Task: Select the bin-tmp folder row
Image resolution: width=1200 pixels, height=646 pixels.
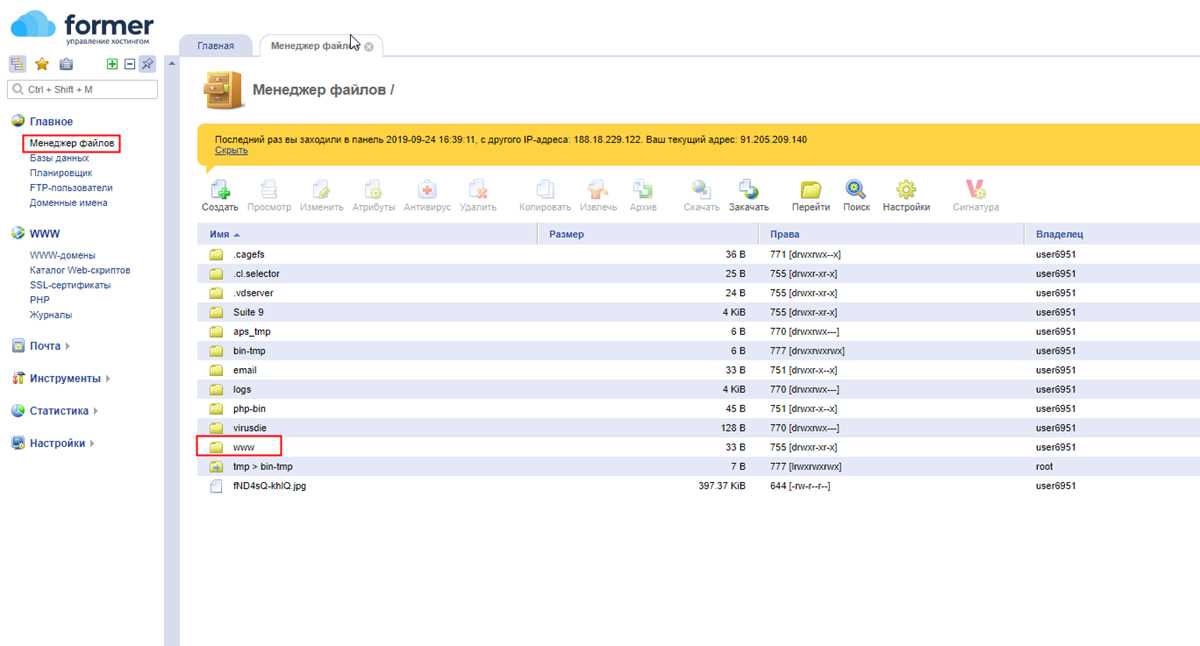Action: [x=699, y=351]
